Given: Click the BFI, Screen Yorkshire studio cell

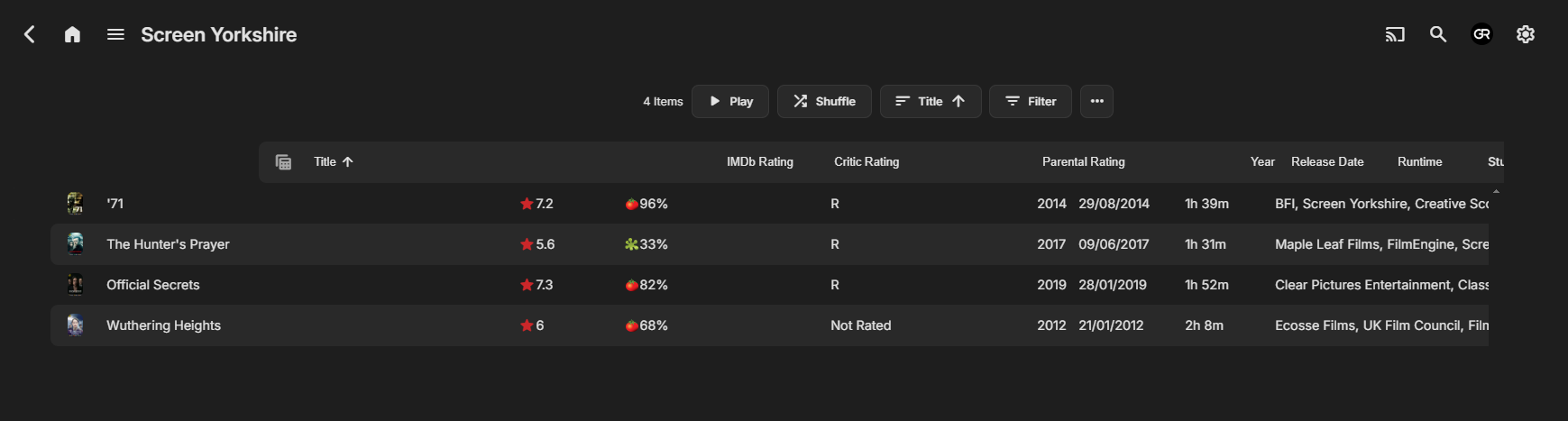Looking at the screenshot, I should (1381, 204).
